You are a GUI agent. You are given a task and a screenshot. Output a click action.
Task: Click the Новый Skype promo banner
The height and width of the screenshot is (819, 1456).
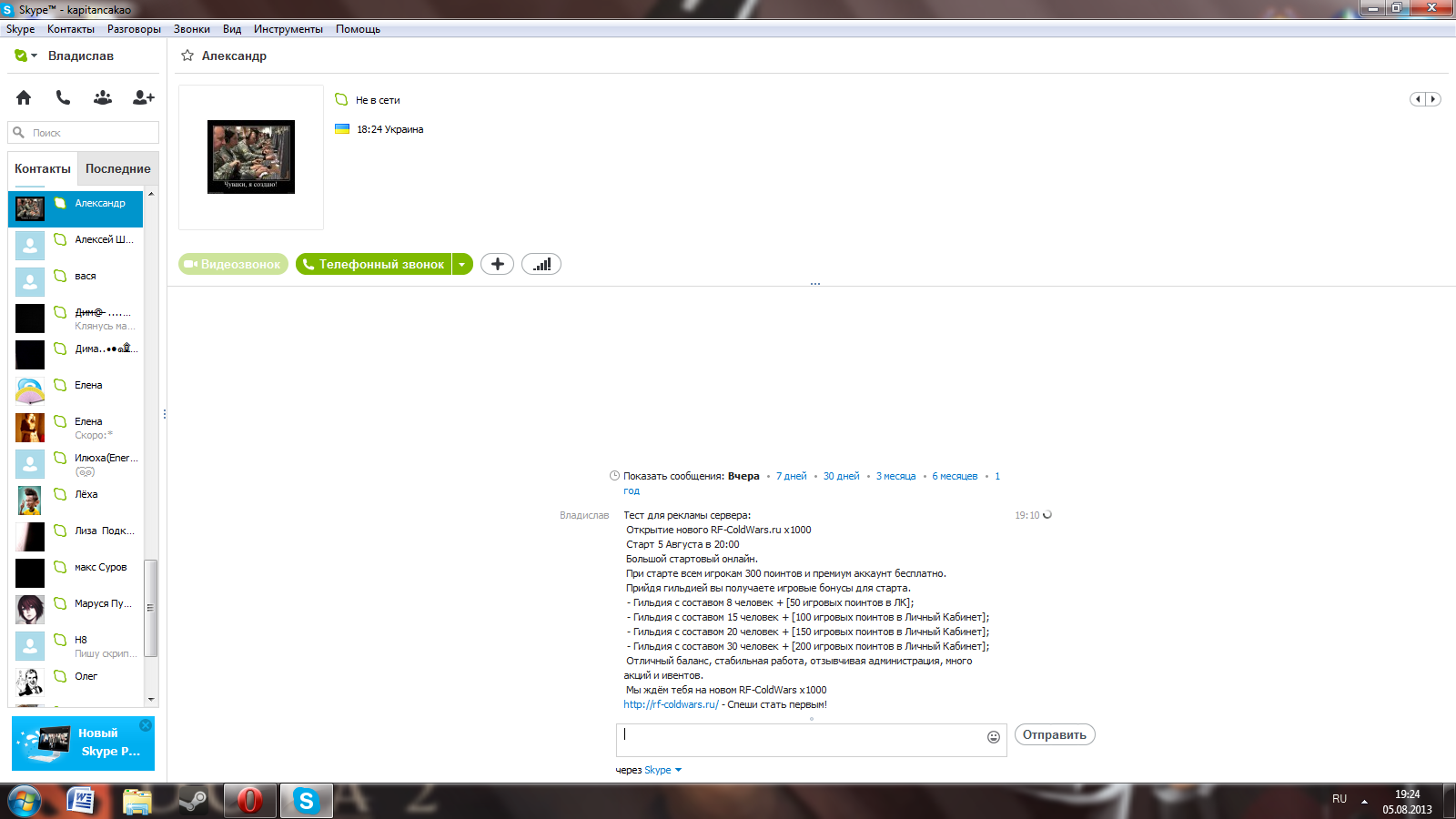tap(83, 743)
